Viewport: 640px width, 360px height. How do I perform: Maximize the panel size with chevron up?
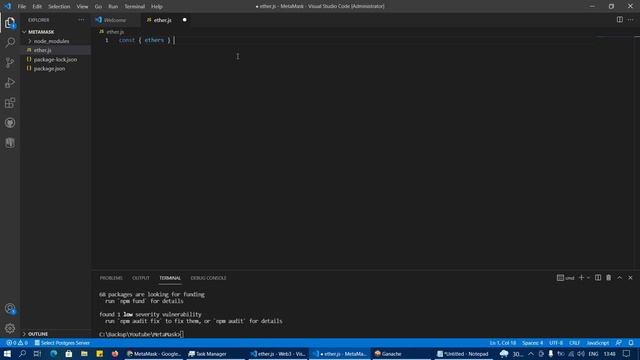click(x=620, y=278)
